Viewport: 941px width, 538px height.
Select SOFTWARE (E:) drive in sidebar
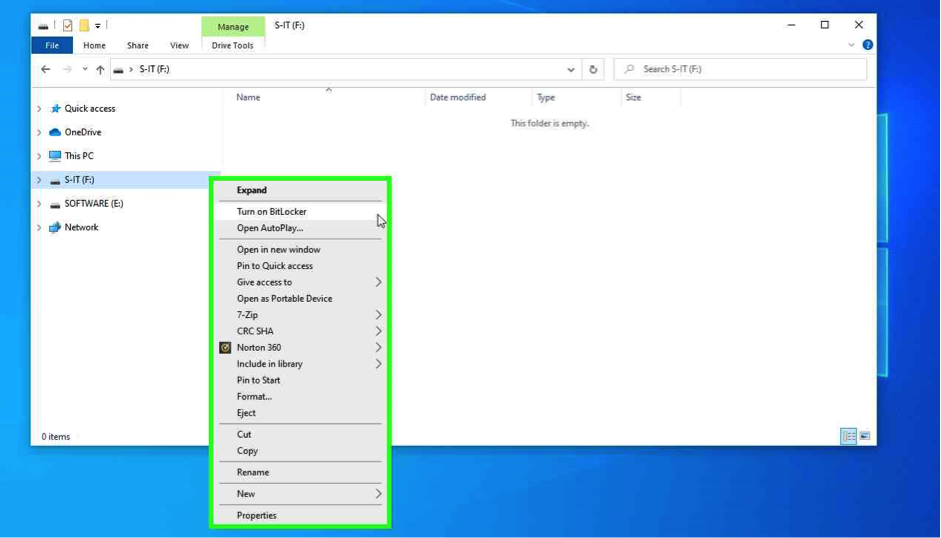[x=93, y=203]
